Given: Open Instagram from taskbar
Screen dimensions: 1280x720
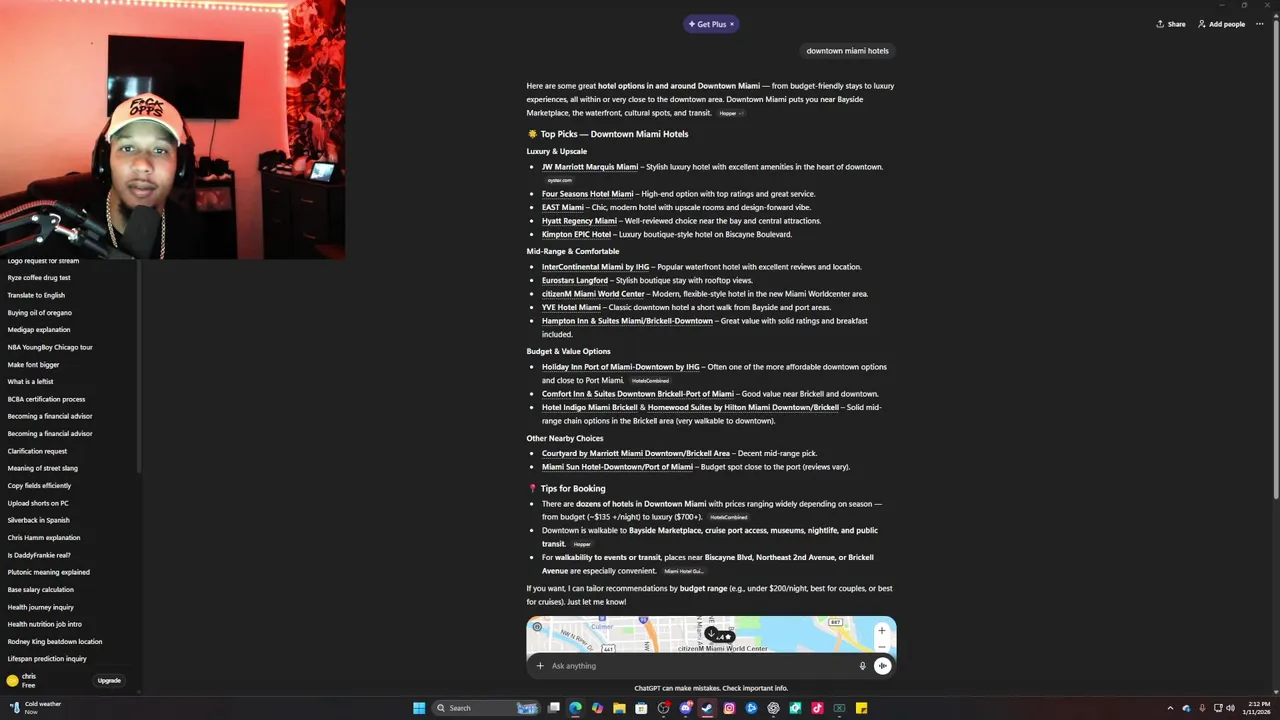Looking at the screenshot, I should click(729, 708).
